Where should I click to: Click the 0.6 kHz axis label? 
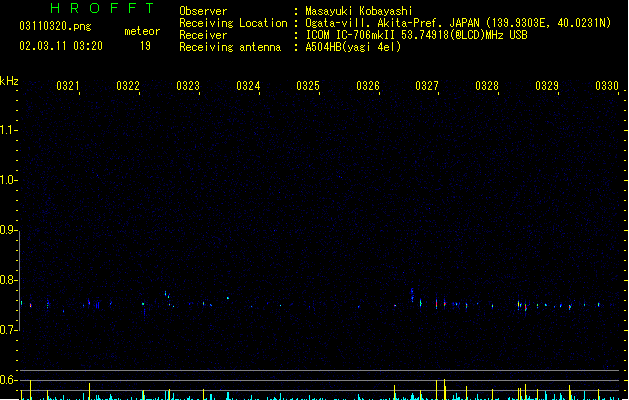pos(7,380)
